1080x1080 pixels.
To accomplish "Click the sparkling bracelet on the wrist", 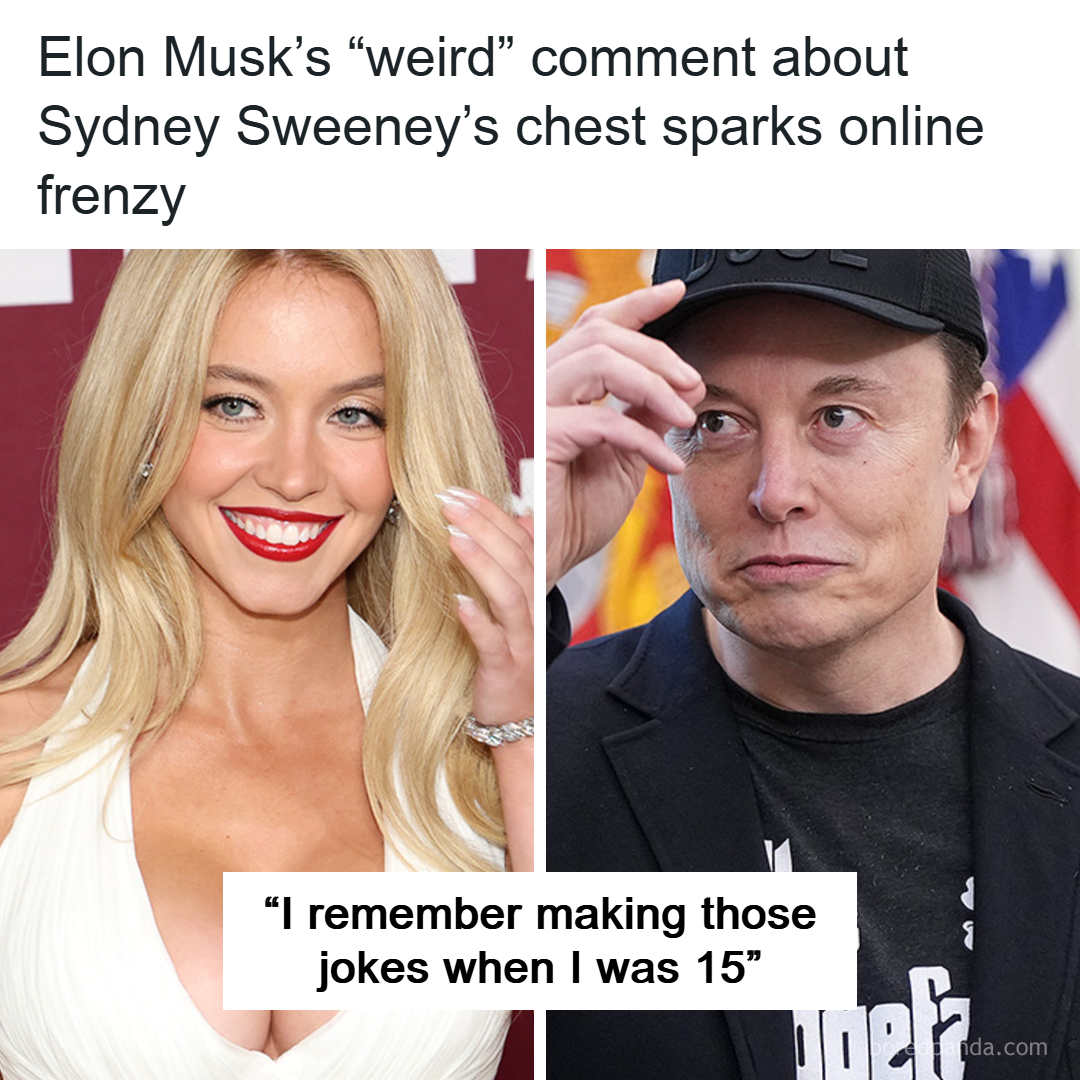I will [x=499, y=730].
